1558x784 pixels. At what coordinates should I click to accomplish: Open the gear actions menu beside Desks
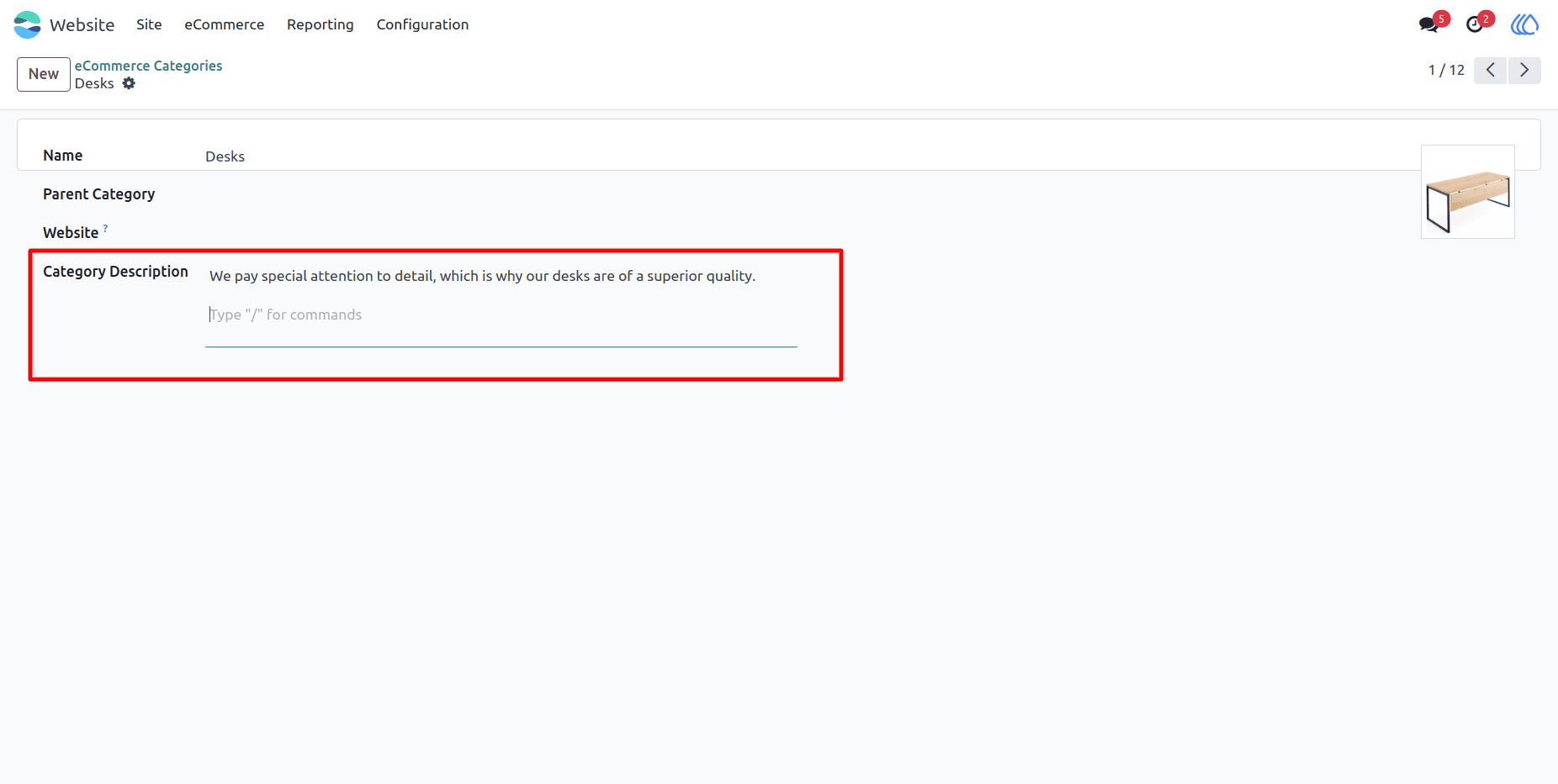pyautogui.click(x=129, y=83)
